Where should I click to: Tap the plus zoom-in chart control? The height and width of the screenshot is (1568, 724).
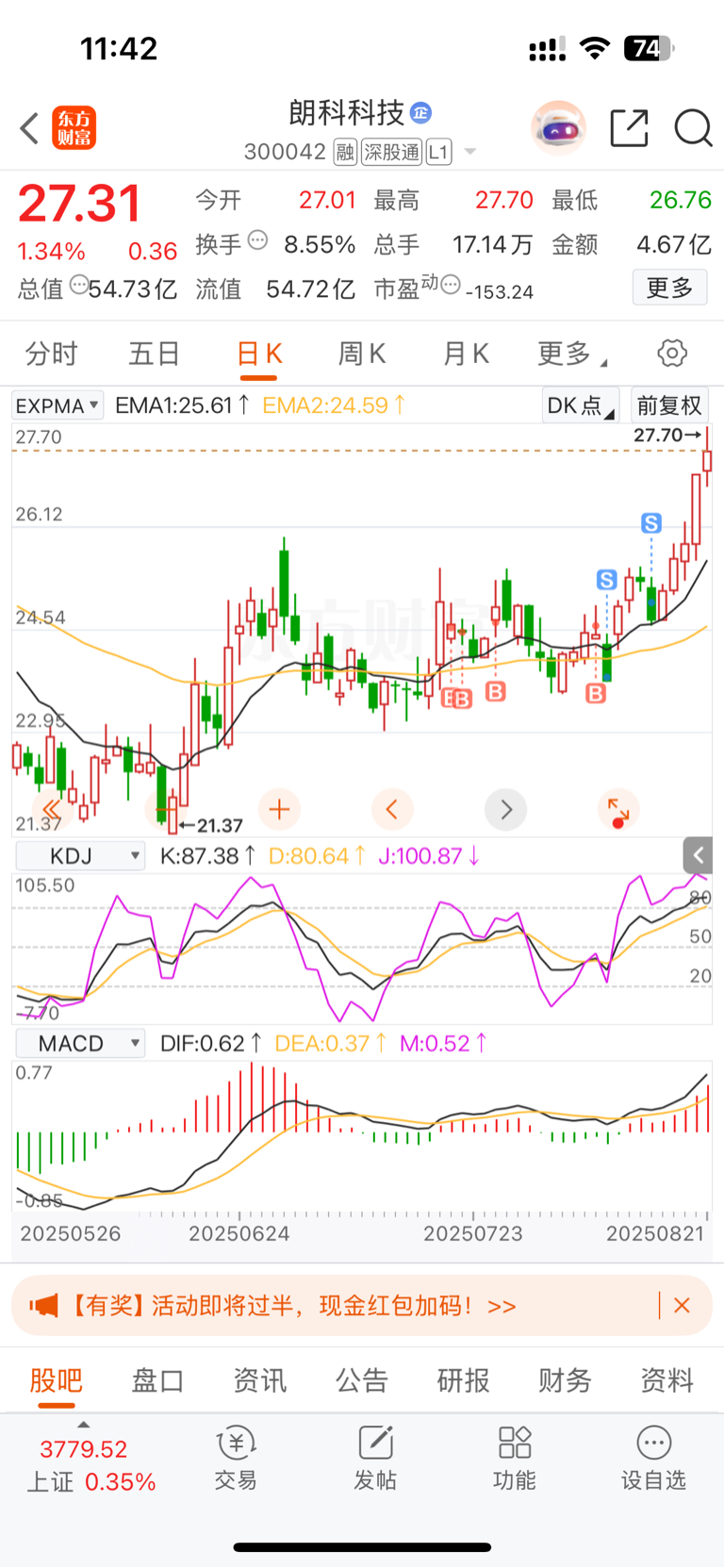coord(279,809)
